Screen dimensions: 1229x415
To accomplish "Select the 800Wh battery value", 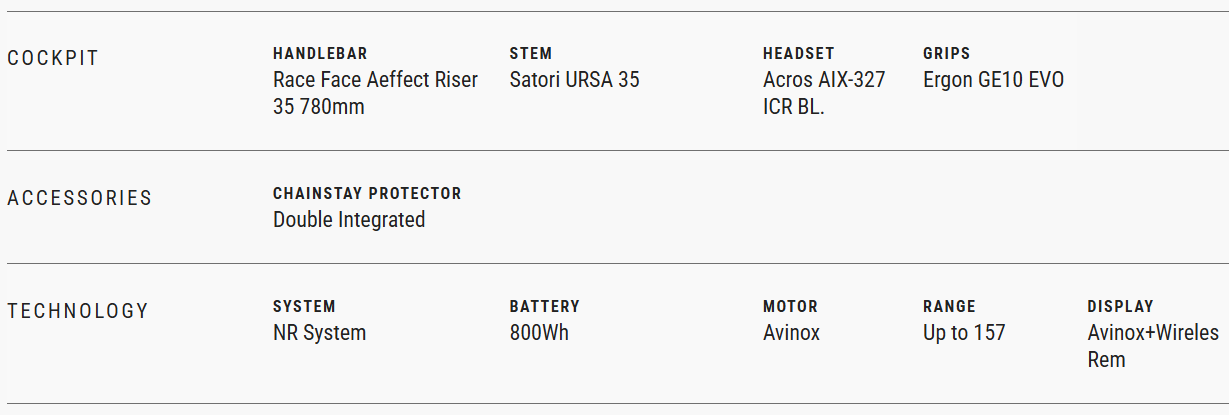I will 539,333.
